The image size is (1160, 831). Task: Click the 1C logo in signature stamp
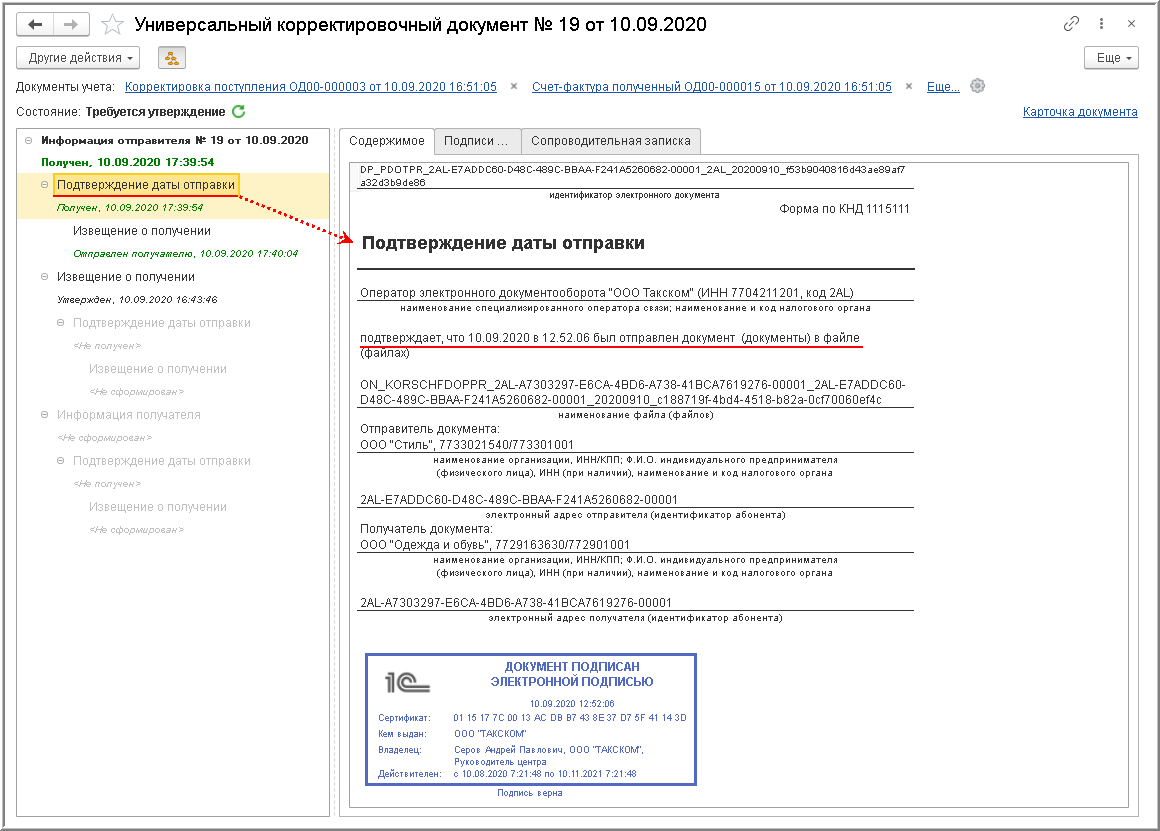click(407, 682)
